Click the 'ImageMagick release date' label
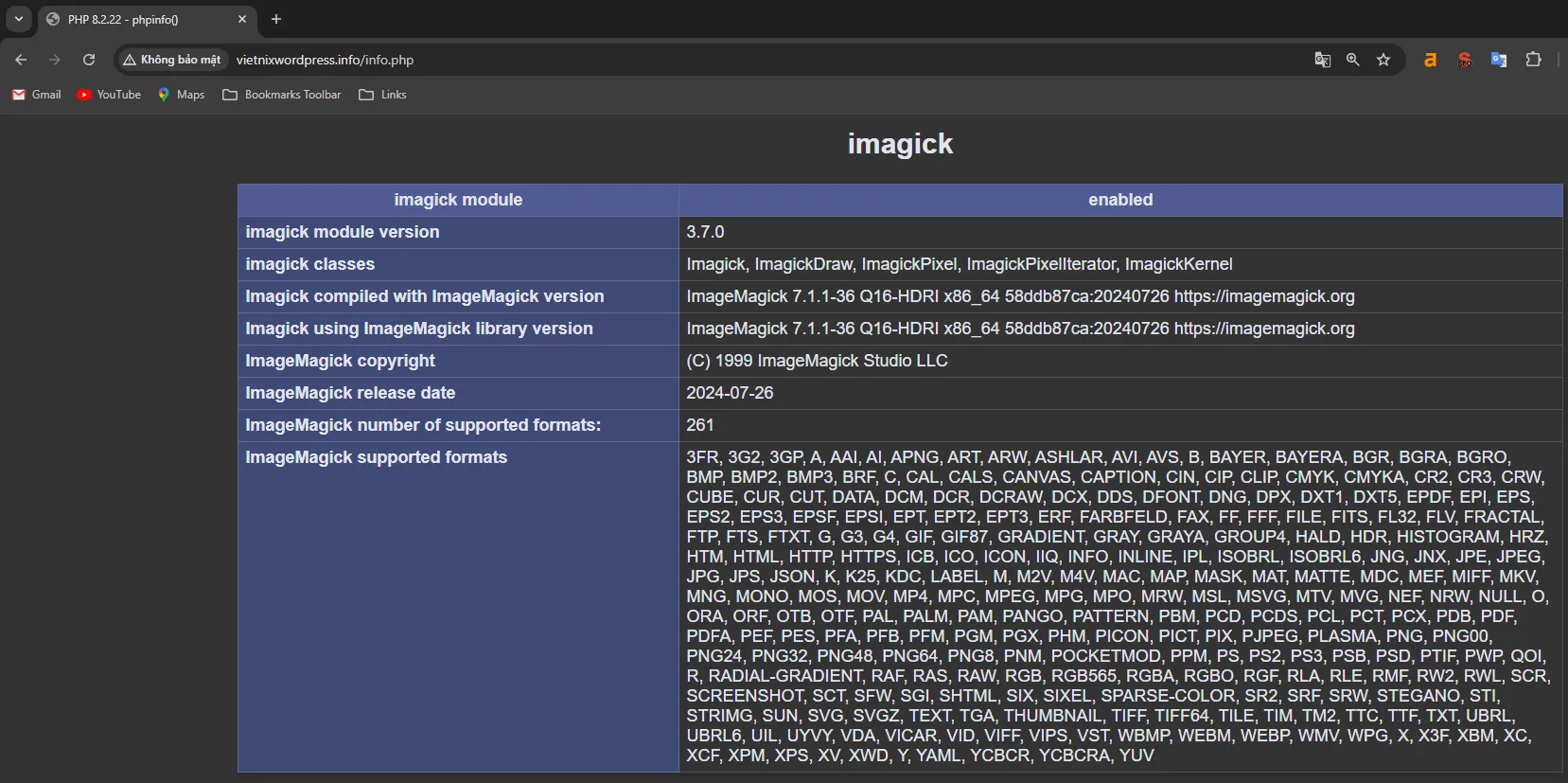Screen dimensions: 1568x783 [x=350, y=393]
